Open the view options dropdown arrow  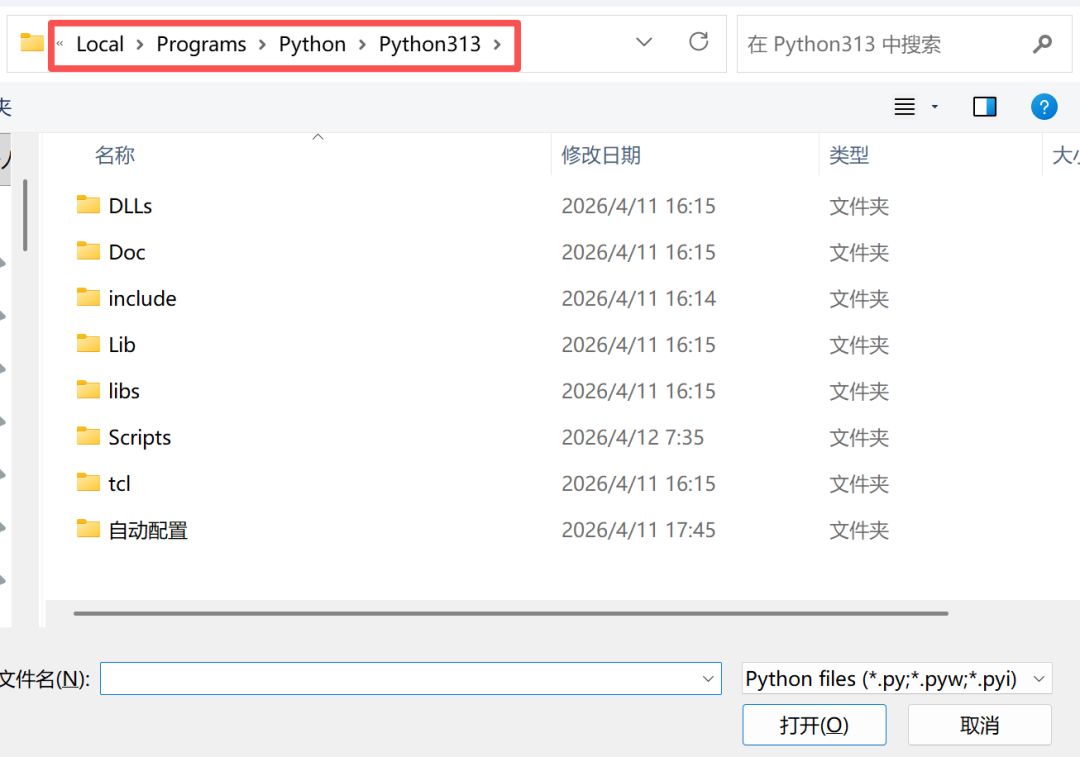coord(935,107)
